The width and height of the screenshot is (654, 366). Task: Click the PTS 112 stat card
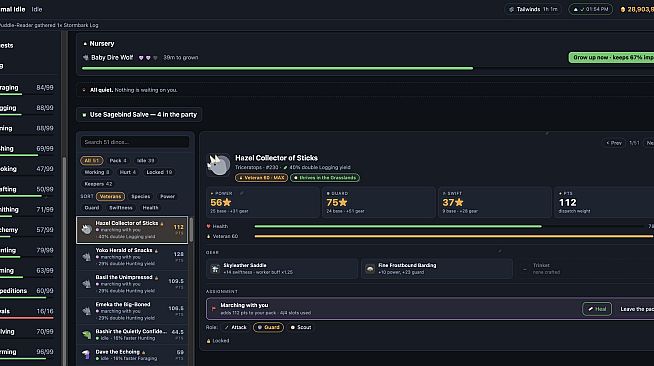click(604, 202)
